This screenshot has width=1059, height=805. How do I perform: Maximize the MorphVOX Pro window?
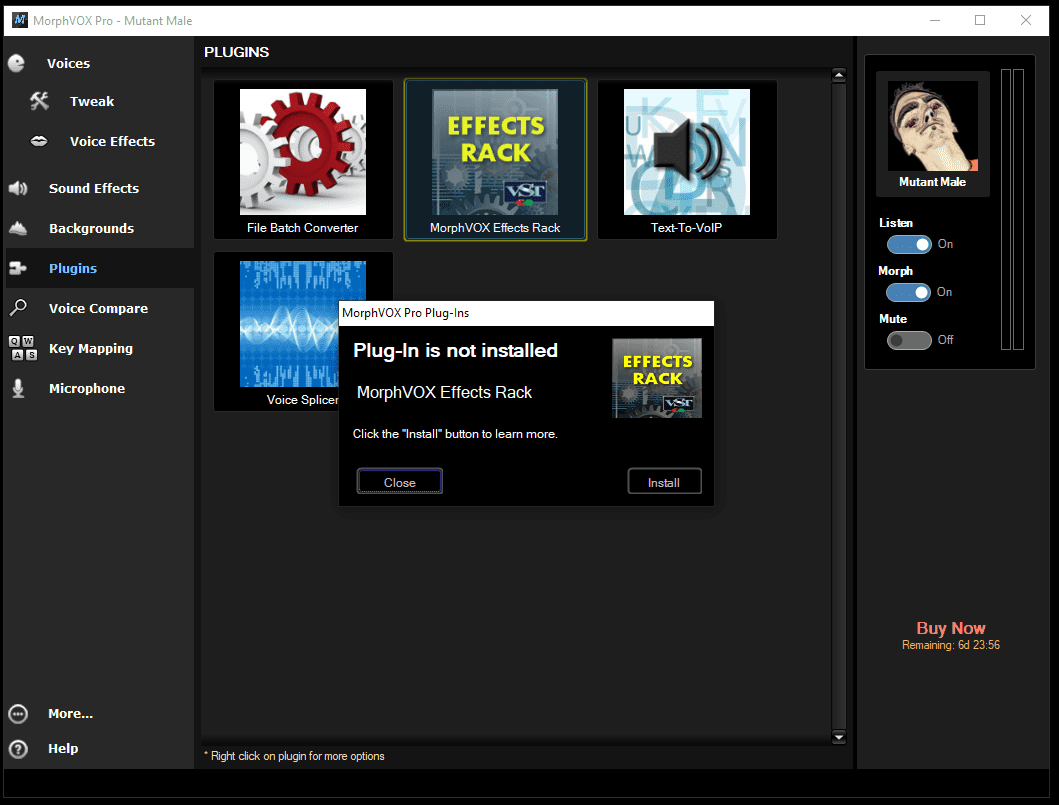(980, 20)
